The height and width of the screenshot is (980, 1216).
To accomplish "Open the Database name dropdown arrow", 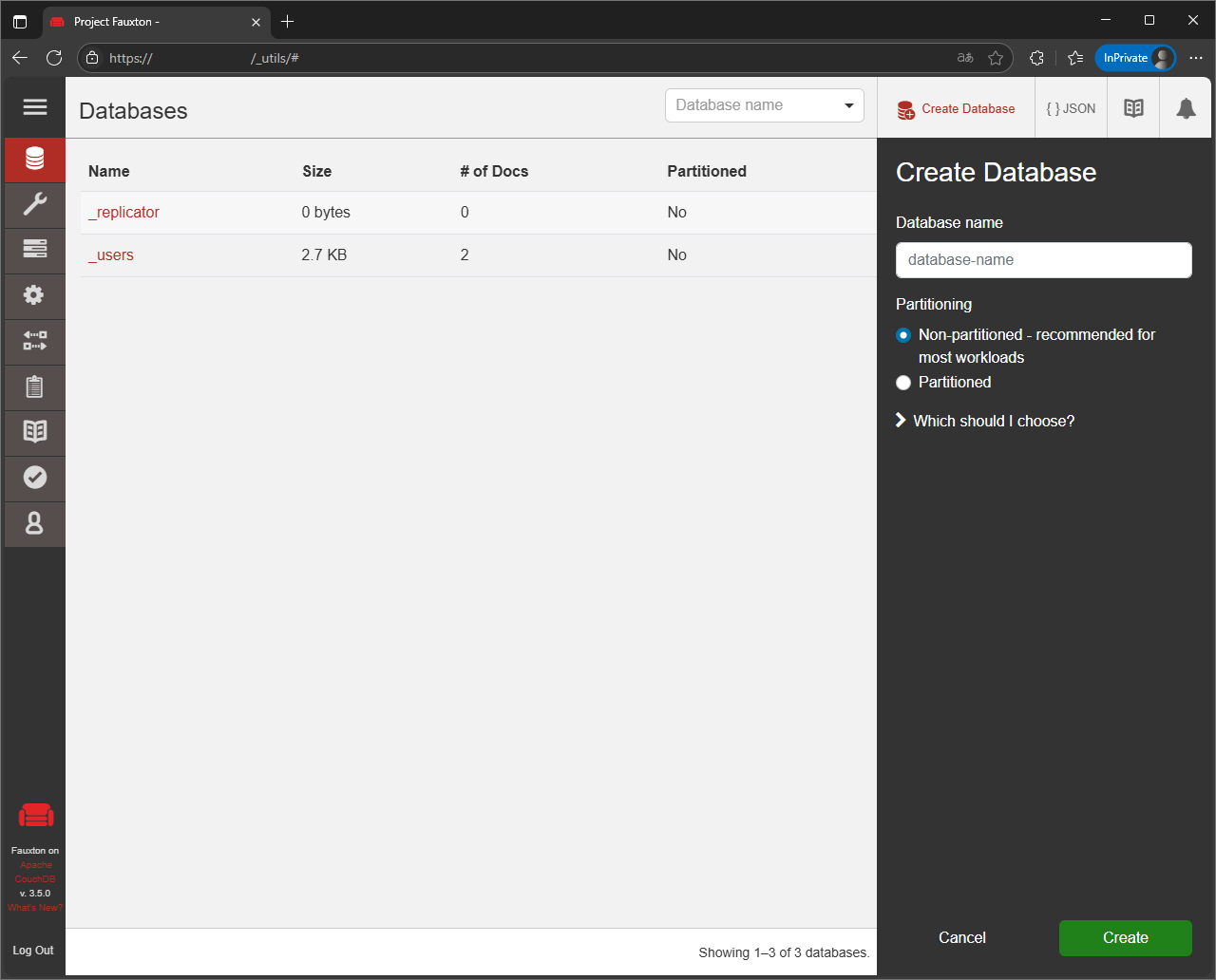I will pos(849,105).
